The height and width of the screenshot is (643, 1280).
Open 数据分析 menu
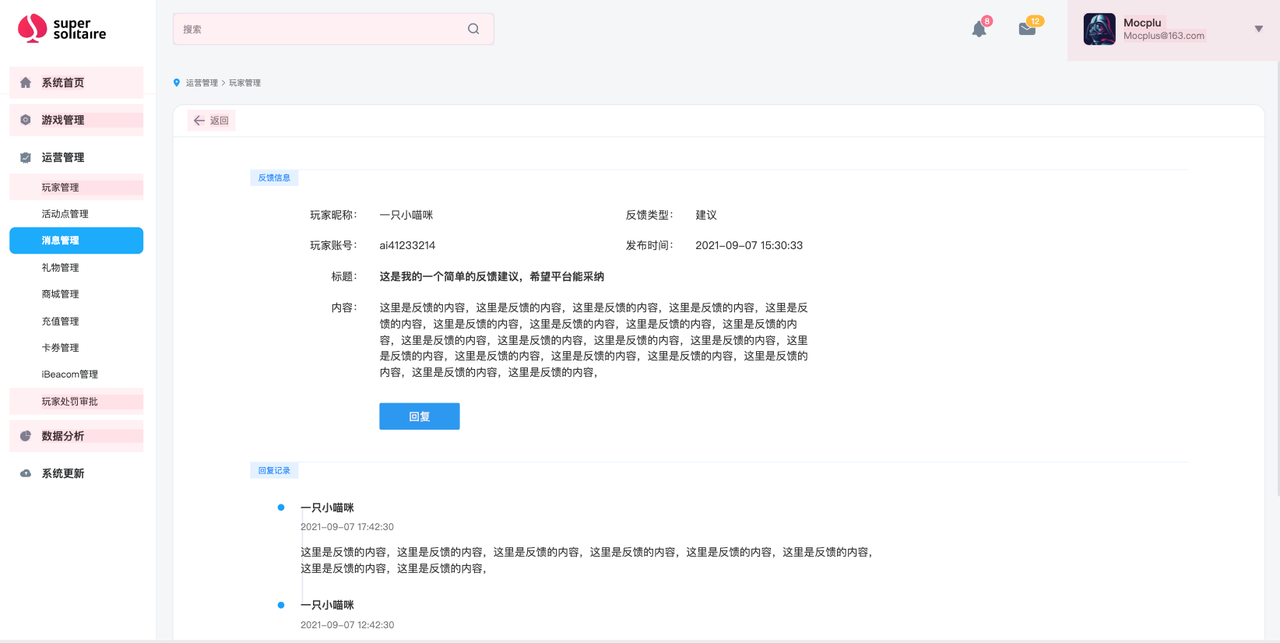[x=76, y=436]
